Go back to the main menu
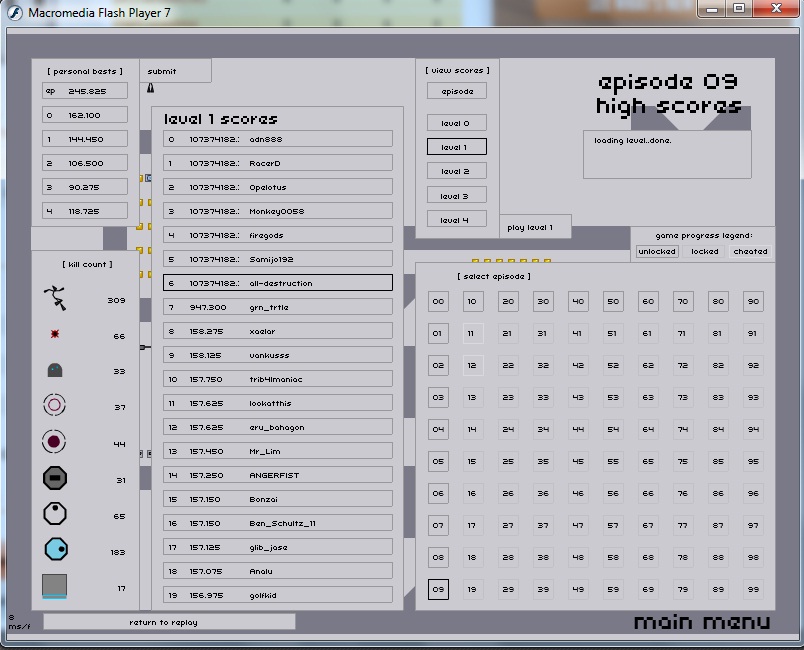Screen dimensions: 804x650 point(701,622)
